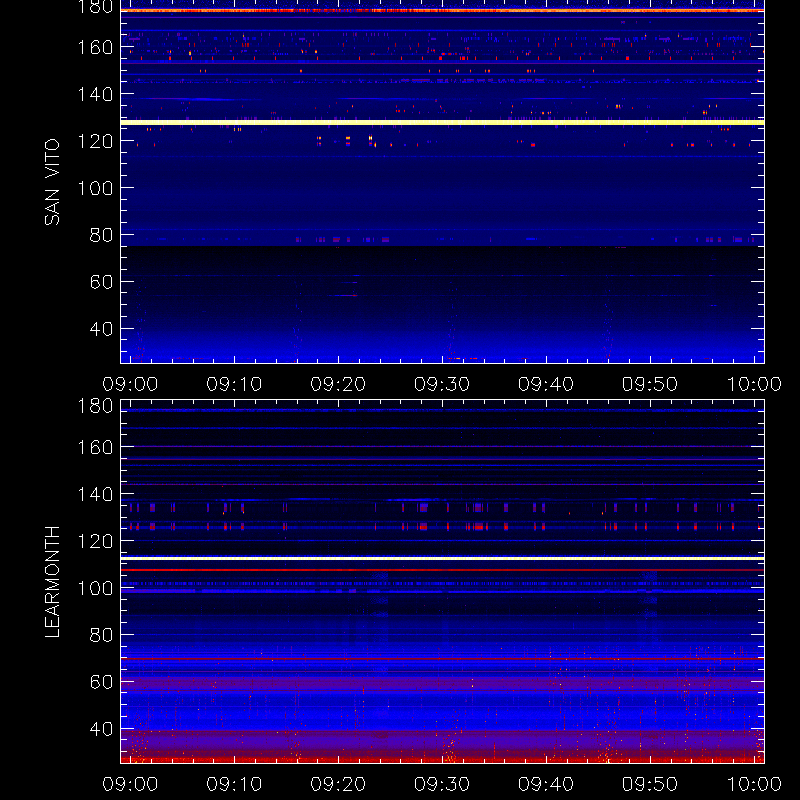Click the bright yellow band in San Vito spectrogram
This screenshot has width=800, height=800.
442,122
